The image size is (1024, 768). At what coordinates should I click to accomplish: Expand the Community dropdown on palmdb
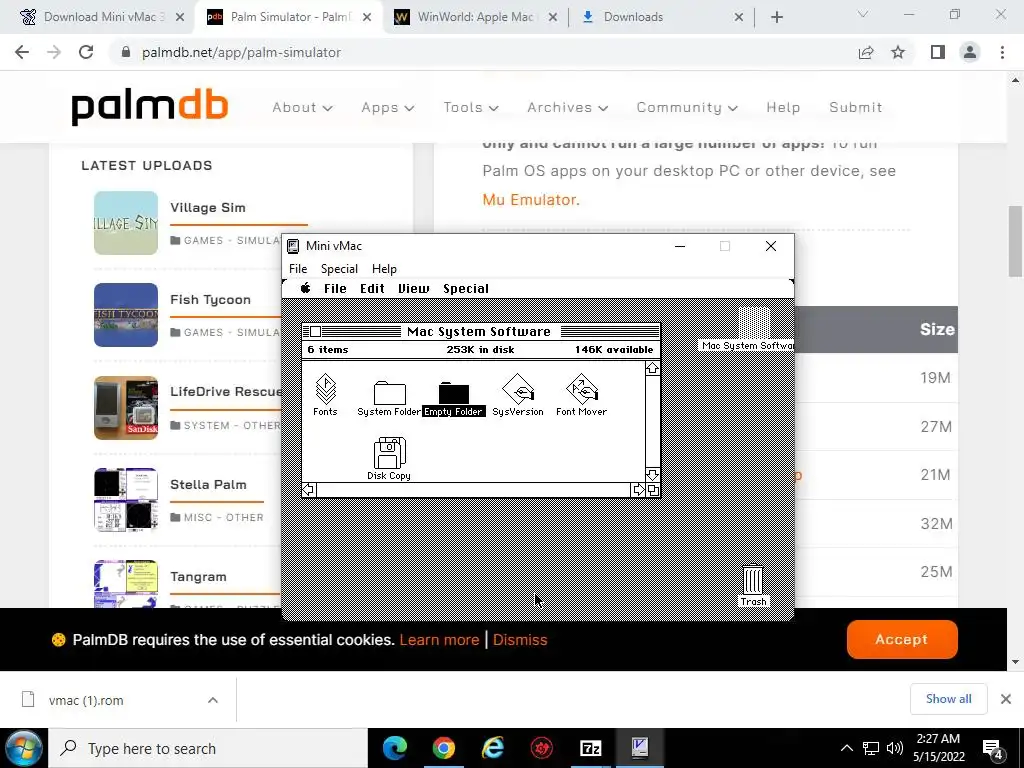[x=687, y=107]
